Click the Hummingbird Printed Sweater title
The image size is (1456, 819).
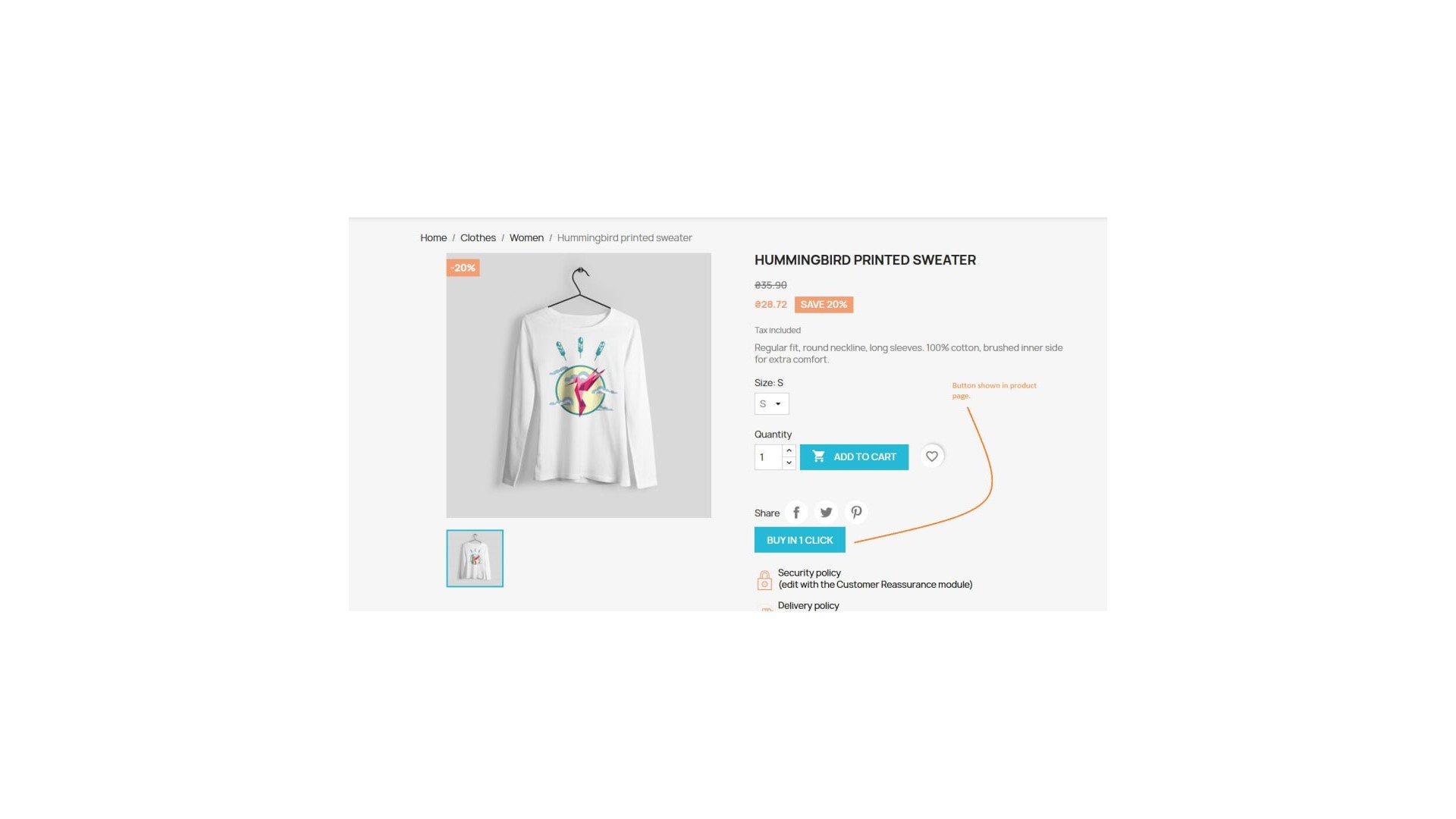pyautogui.click(x=865, y=260)
